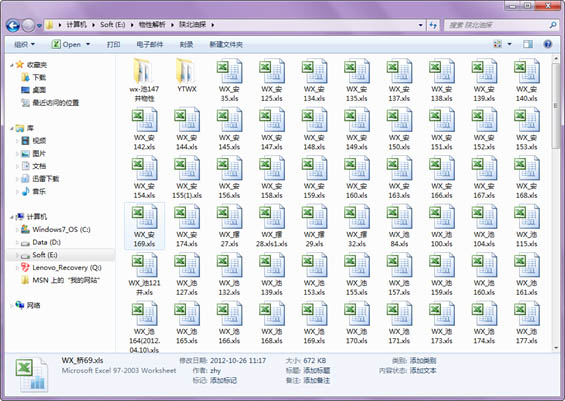Image resolution: width=565 pixels, height=401 pixels.
Task: Select the WX_安125.xls file icon
Action: (x=272, y=71)
